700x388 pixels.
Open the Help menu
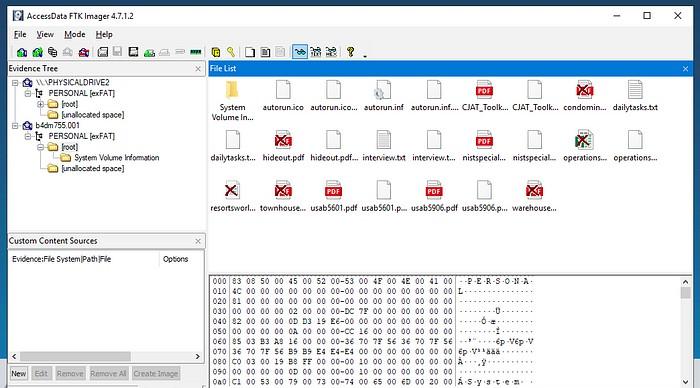104,34
